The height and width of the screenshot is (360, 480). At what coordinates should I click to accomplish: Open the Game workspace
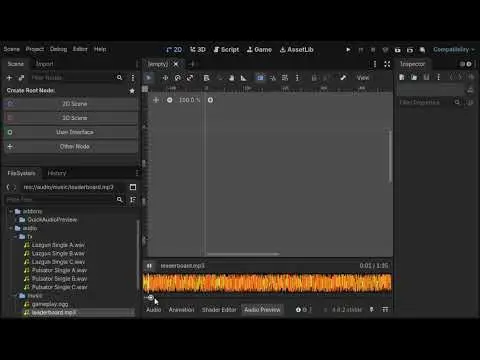click(259, 50)
